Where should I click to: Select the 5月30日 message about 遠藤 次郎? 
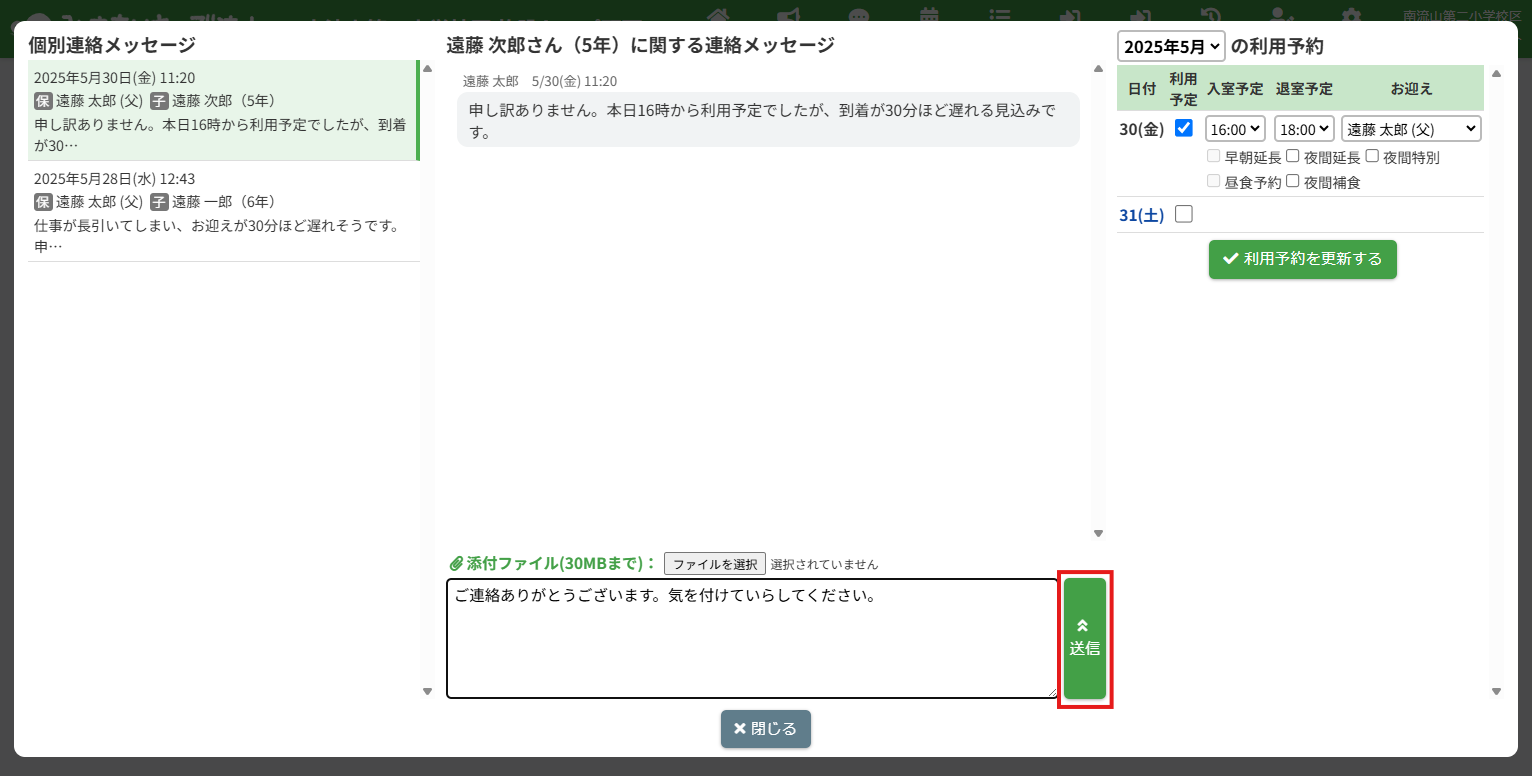click(223, 111)
